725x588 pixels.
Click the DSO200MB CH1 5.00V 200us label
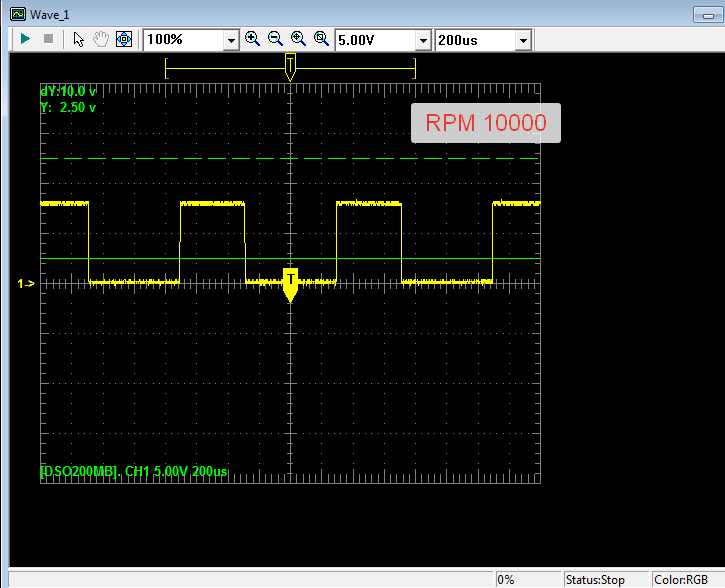pyautogui.click(x=134, y=472)
